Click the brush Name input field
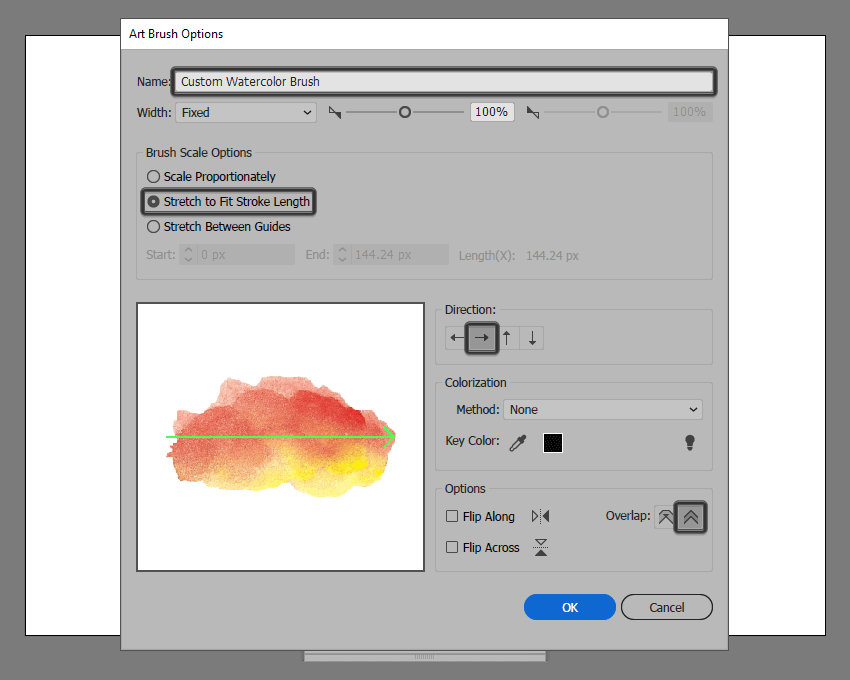Image resolution: width=850 pixels, height=680 pixels. click(x=444, y=82)
